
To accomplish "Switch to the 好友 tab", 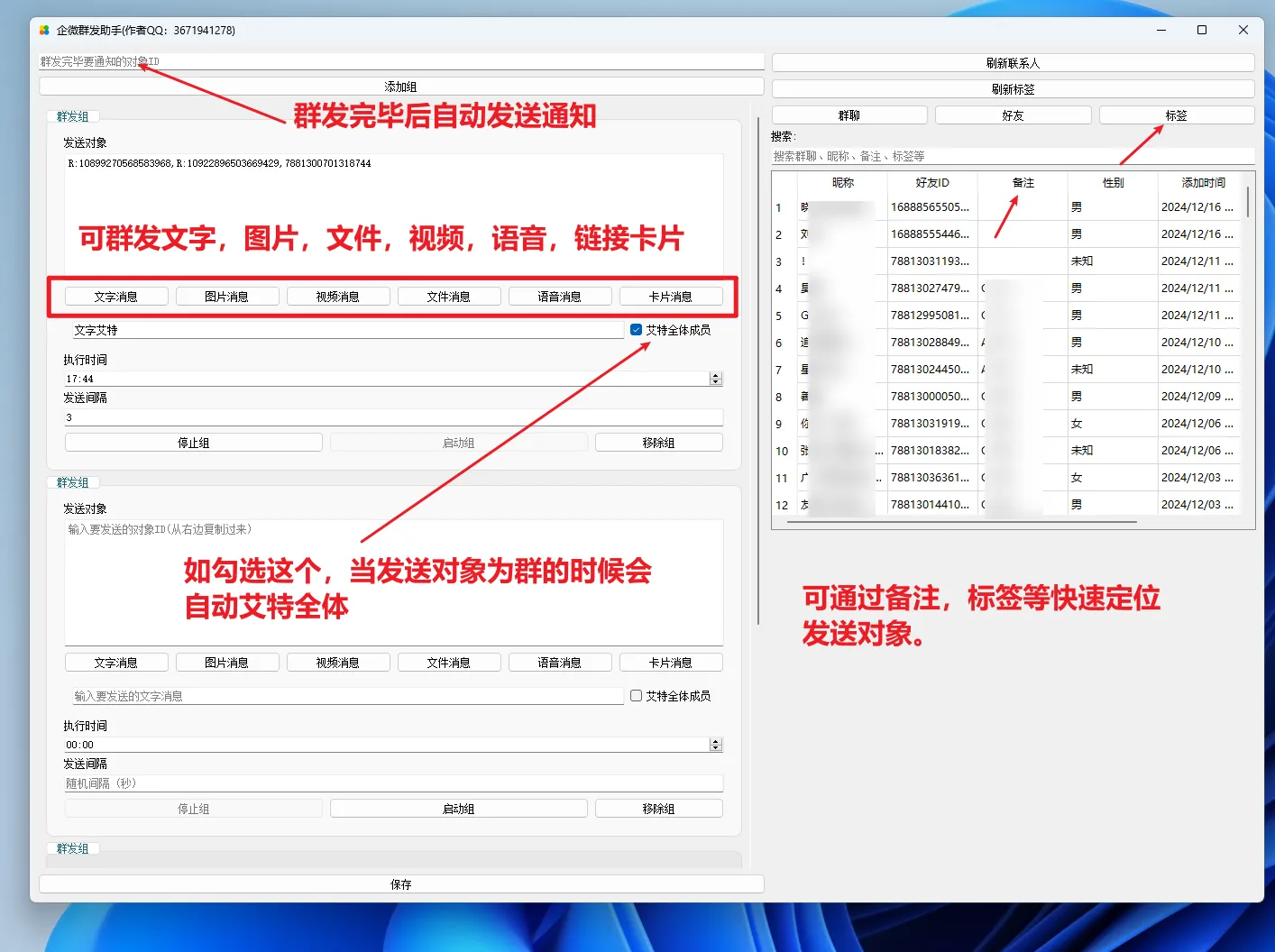I will tap(1013, 115).
